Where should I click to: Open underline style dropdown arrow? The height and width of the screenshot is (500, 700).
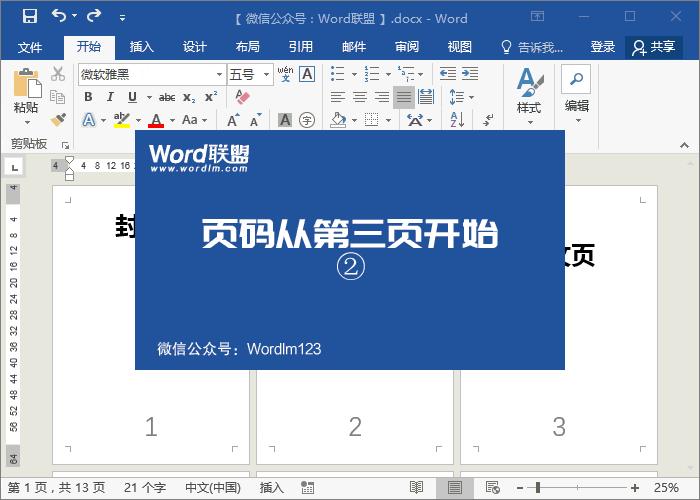149,97
